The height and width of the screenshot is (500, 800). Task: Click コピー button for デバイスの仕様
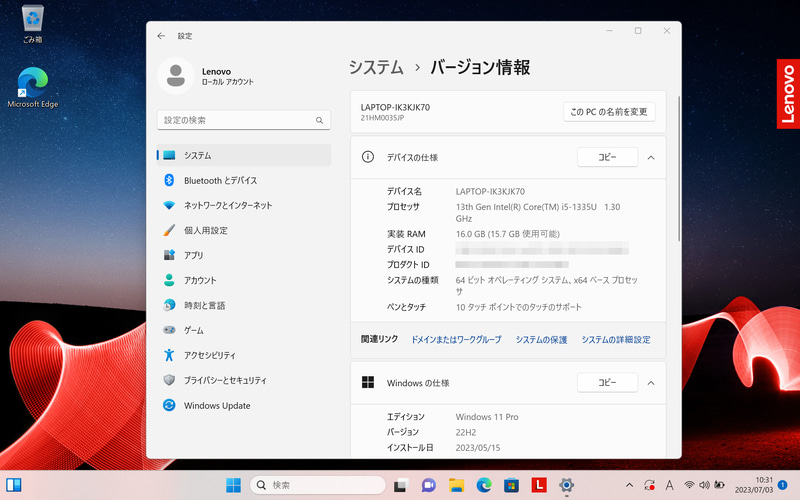coord(607,157)
